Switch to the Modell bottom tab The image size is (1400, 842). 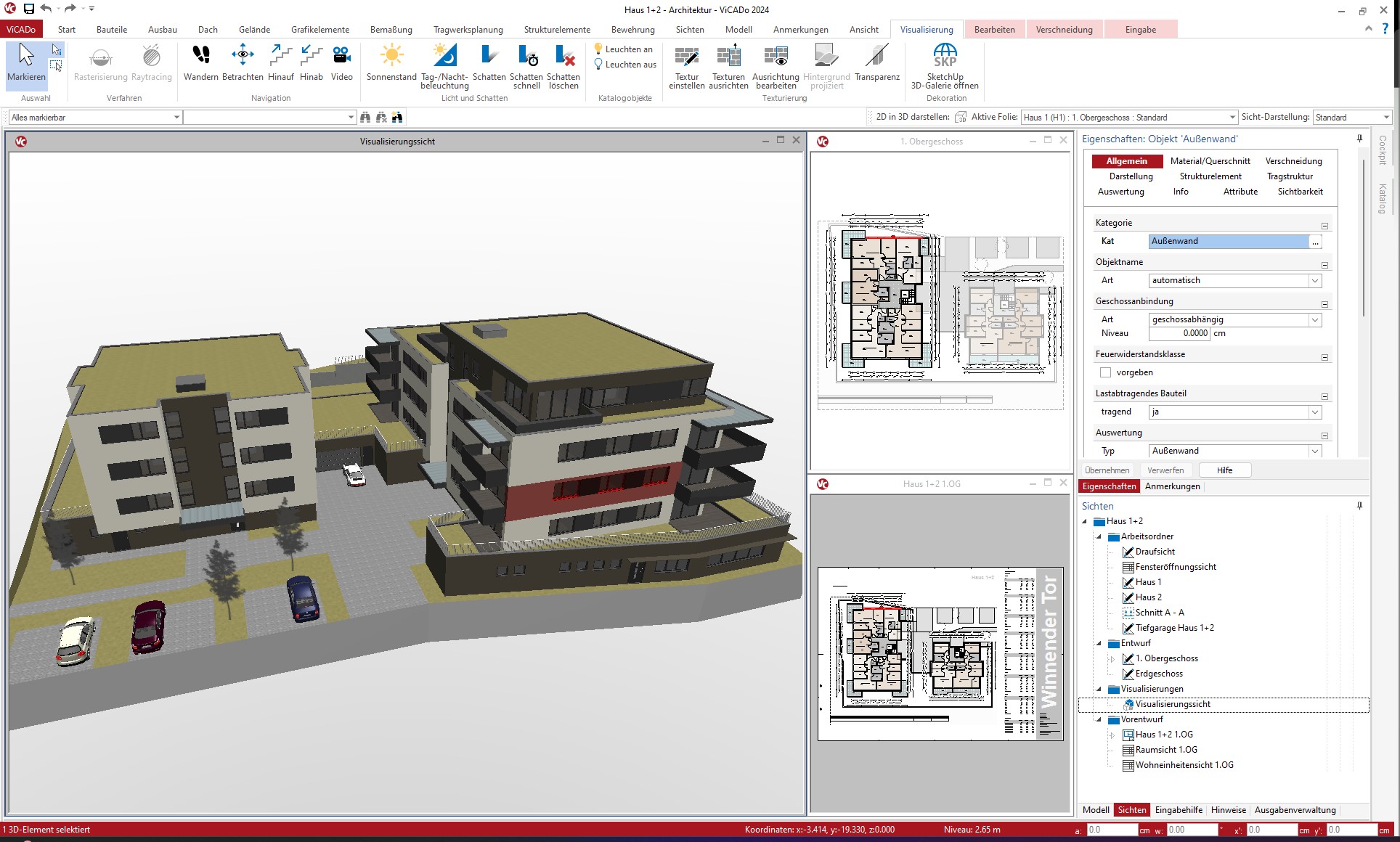tap(1096, 810)
